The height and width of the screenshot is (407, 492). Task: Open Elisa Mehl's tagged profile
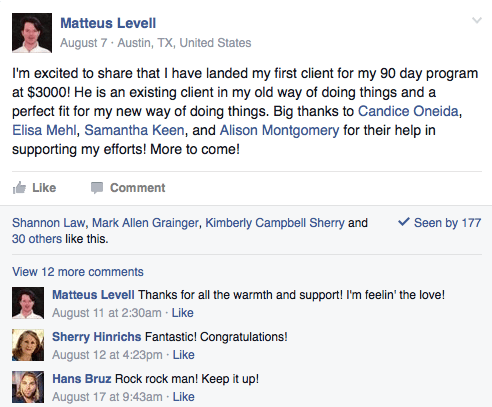44,130
